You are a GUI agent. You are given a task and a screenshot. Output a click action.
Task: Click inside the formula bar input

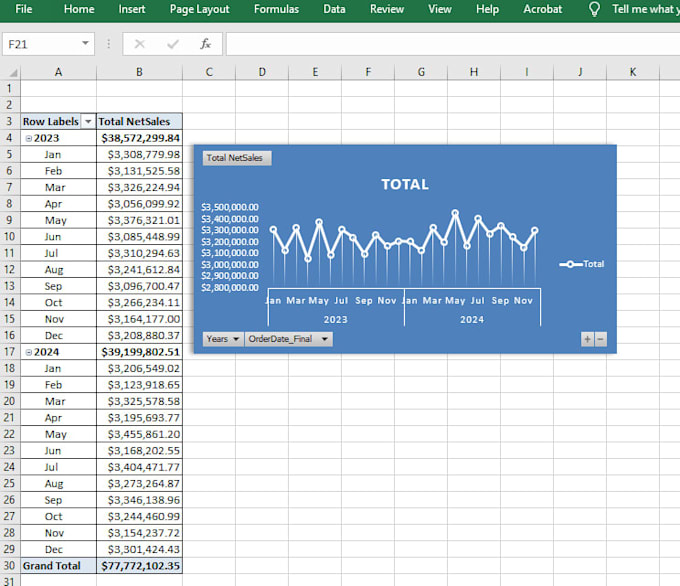pos(452,44)
